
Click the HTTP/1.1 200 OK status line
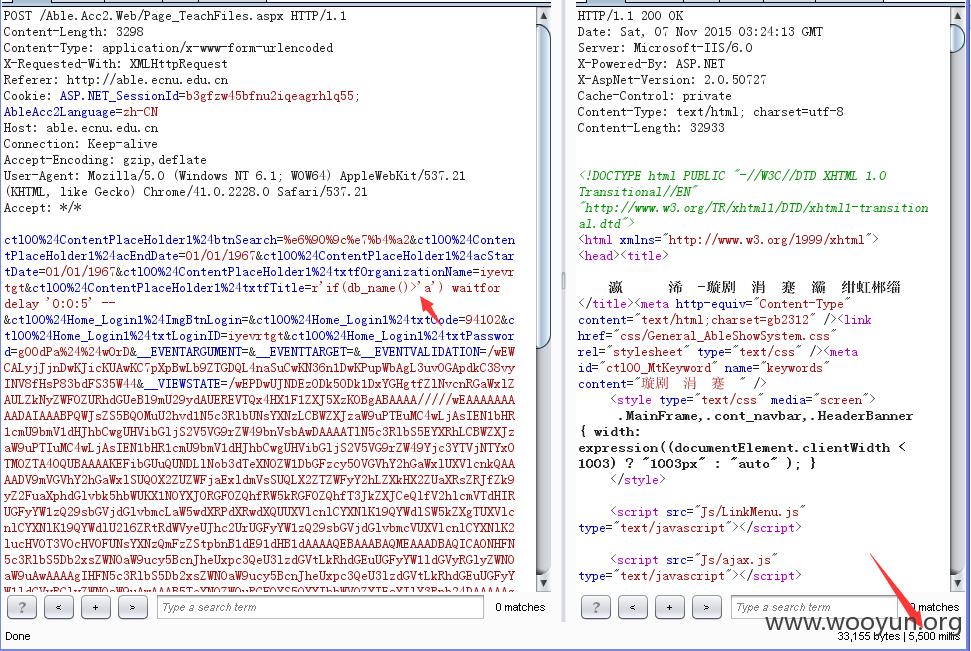(x=630, y=15)
